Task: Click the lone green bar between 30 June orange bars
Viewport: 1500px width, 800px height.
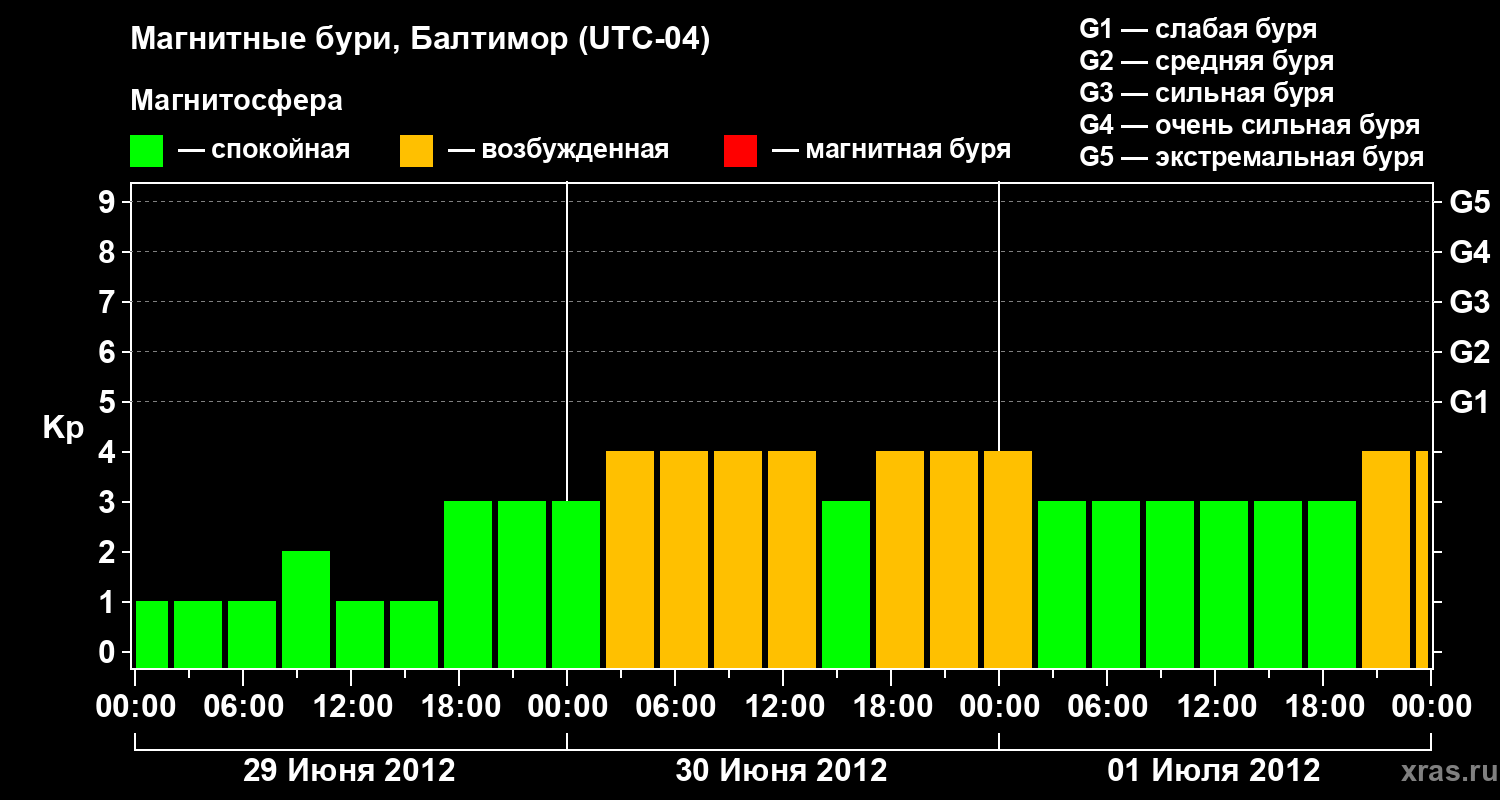Action: pos(846,584)
